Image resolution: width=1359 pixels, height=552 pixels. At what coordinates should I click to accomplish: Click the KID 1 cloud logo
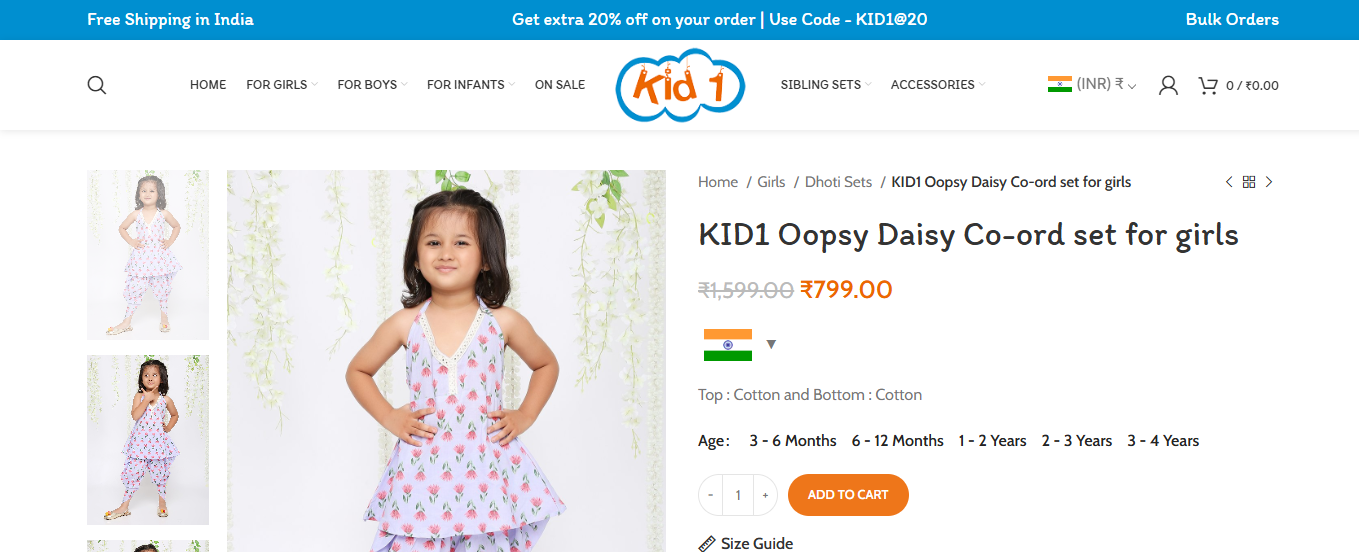[x=680, y=85]
